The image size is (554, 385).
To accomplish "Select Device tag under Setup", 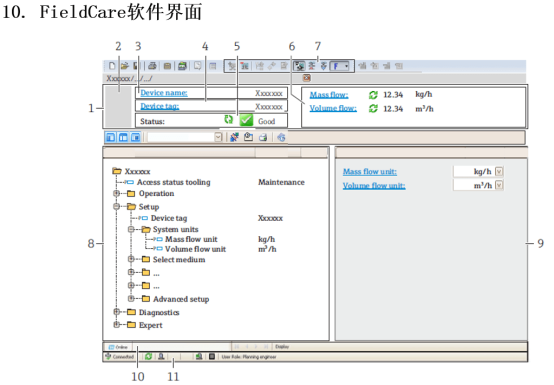I will pos(169,218).
